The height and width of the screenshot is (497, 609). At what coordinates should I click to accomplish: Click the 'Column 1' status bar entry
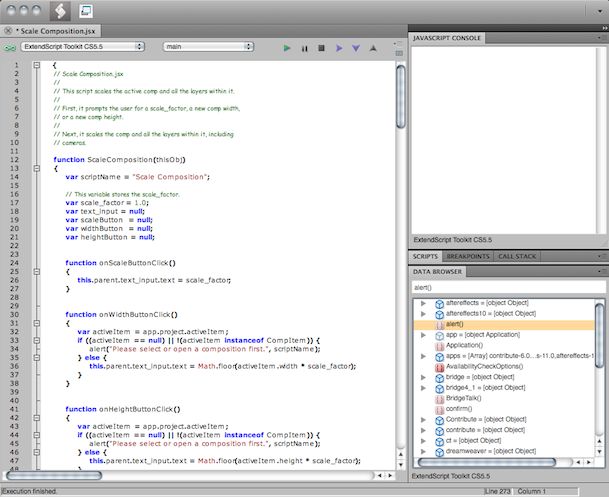(531, 492)
